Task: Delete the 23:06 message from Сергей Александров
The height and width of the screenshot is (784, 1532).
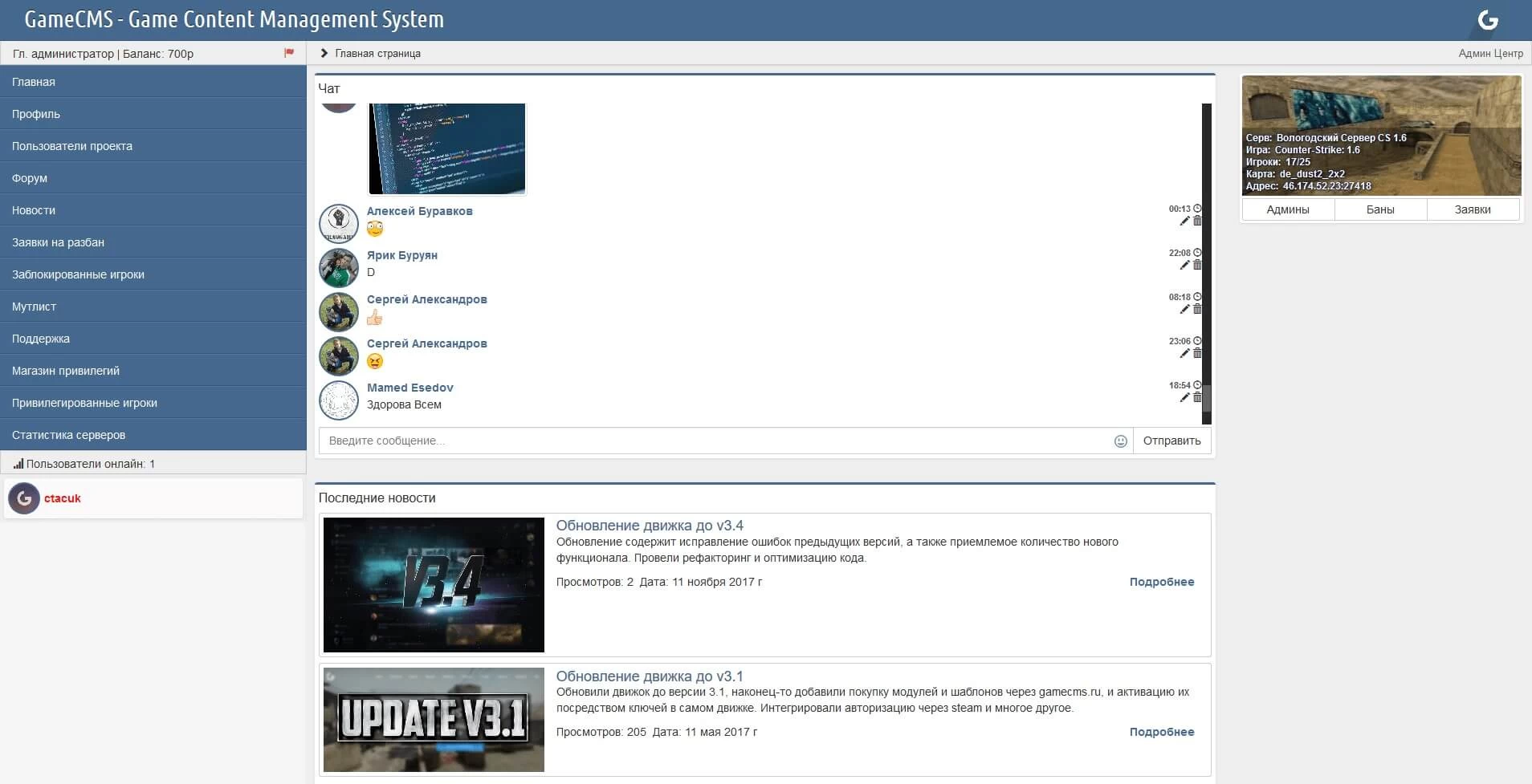Action: 1197,353
